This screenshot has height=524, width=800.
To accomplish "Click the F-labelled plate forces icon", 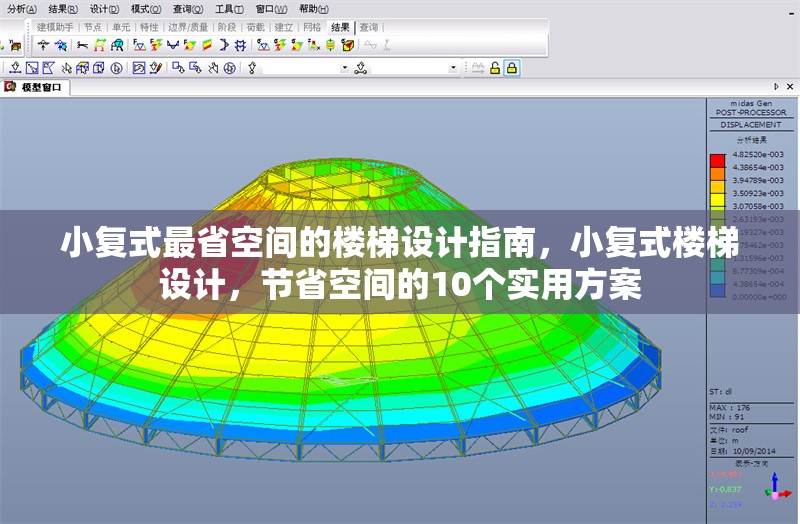I will (190, 45).
